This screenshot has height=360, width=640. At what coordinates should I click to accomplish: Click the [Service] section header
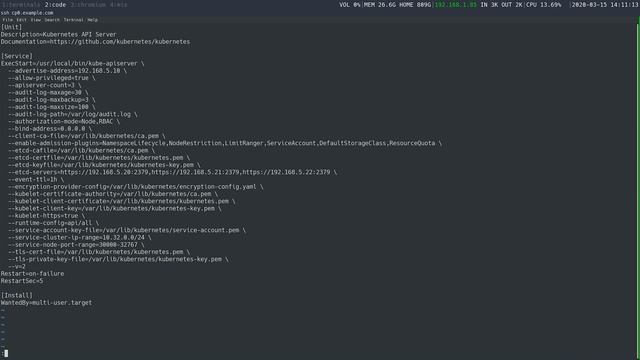click(x=17, y=56)
